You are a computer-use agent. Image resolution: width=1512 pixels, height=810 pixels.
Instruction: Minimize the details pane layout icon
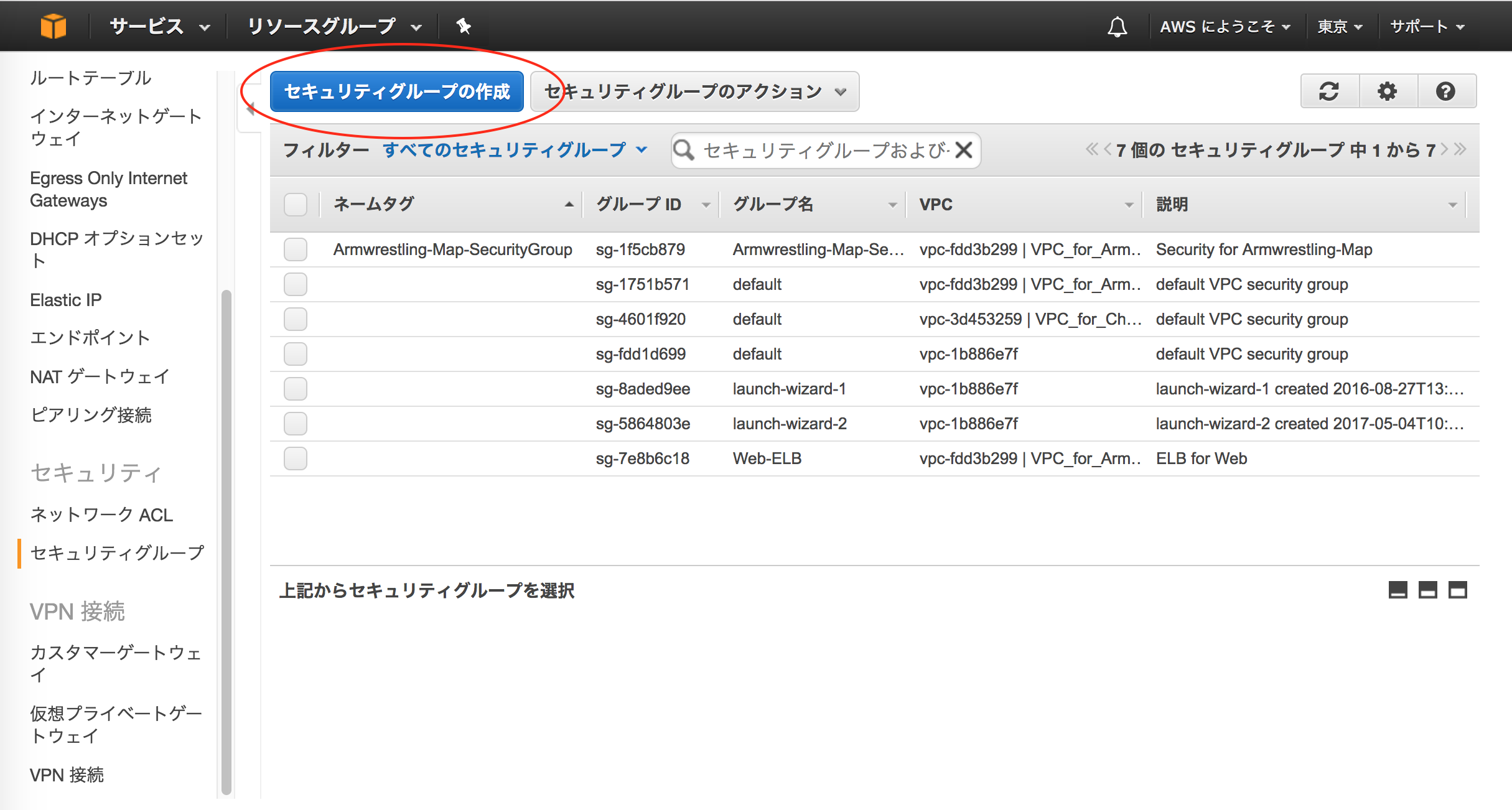coord(1398,590)
